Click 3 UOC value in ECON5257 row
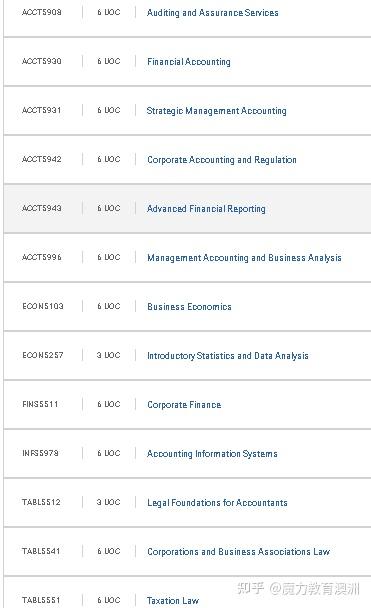This screenshot has width=371, height=608. click(x=109, y=355)
